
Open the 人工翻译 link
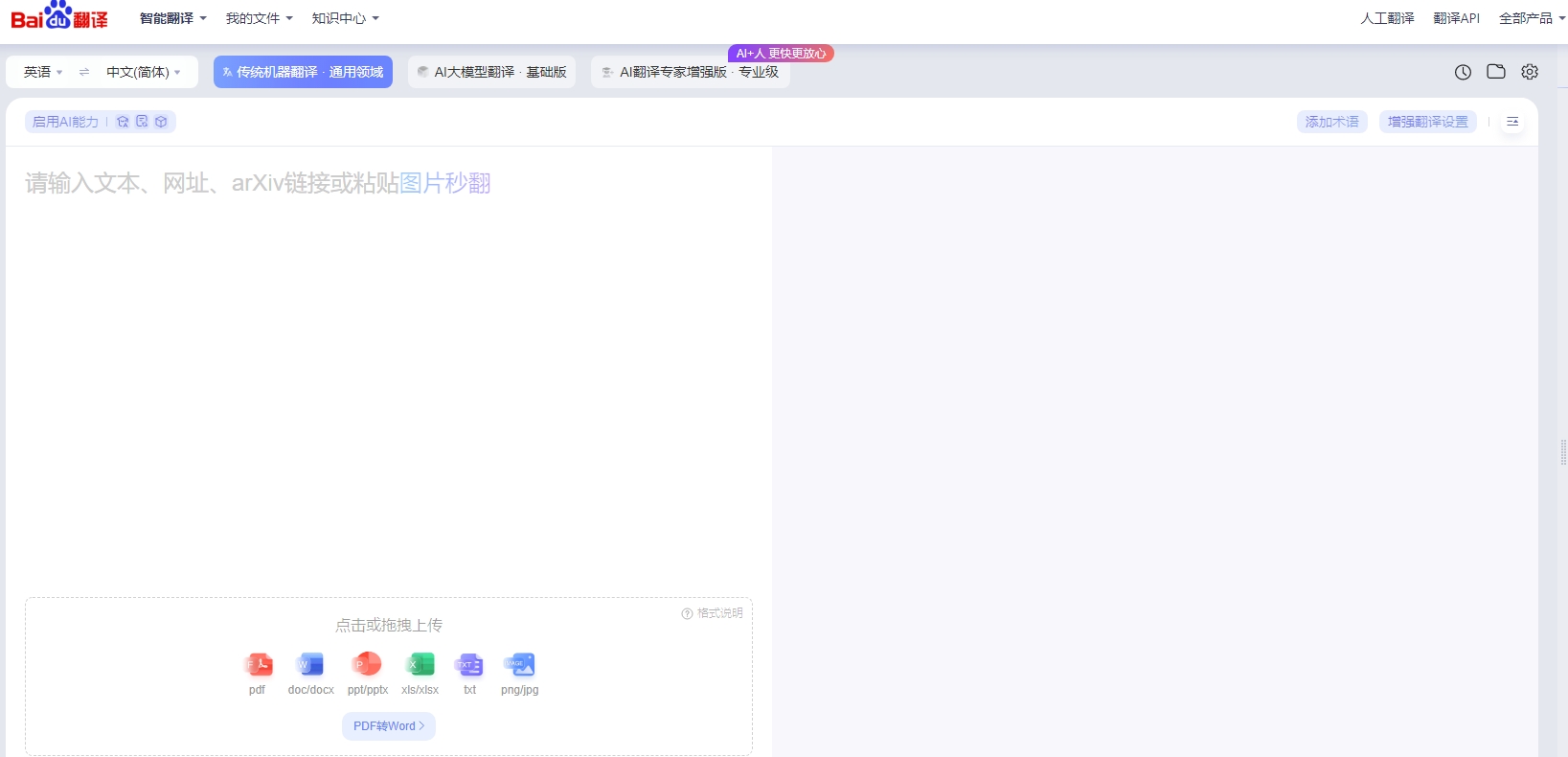pyautogui.click(x=1387, y=18)
